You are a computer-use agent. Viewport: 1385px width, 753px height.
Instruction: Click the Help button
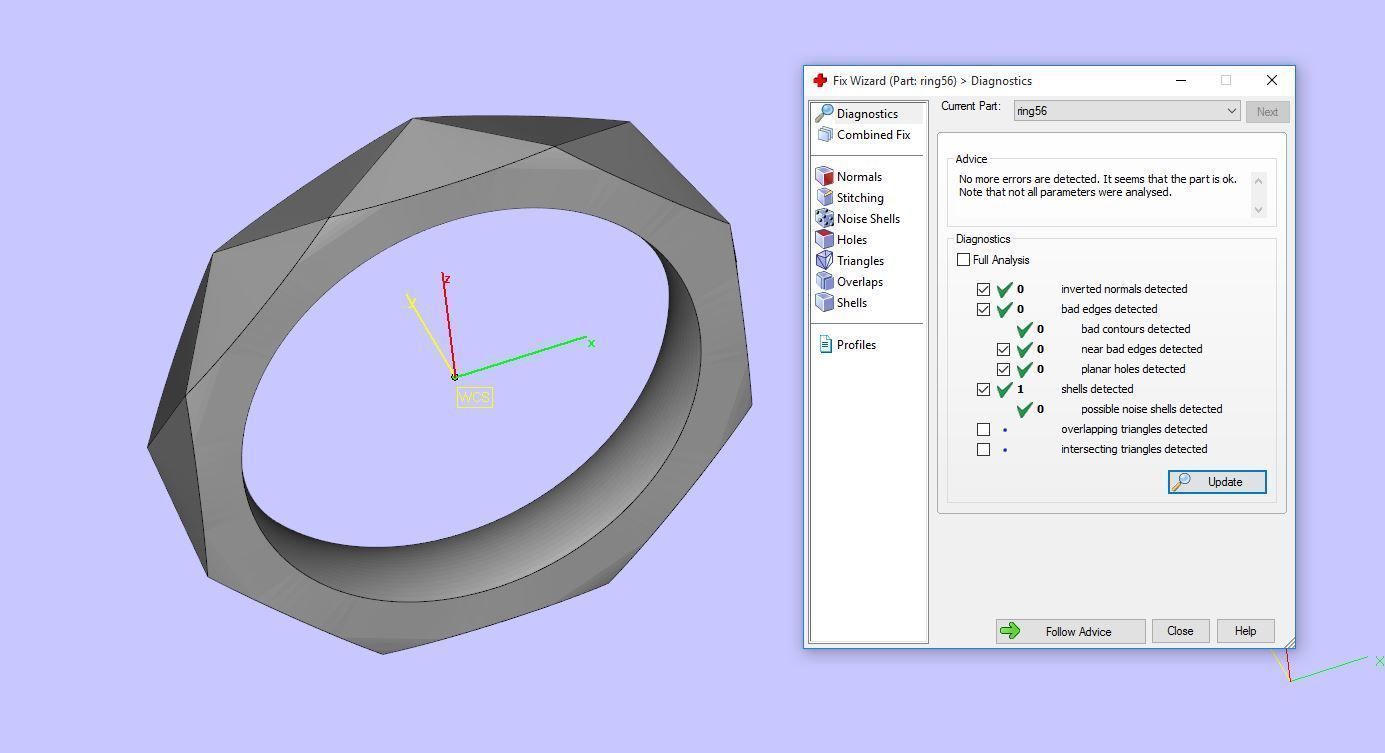[1245, 631]
